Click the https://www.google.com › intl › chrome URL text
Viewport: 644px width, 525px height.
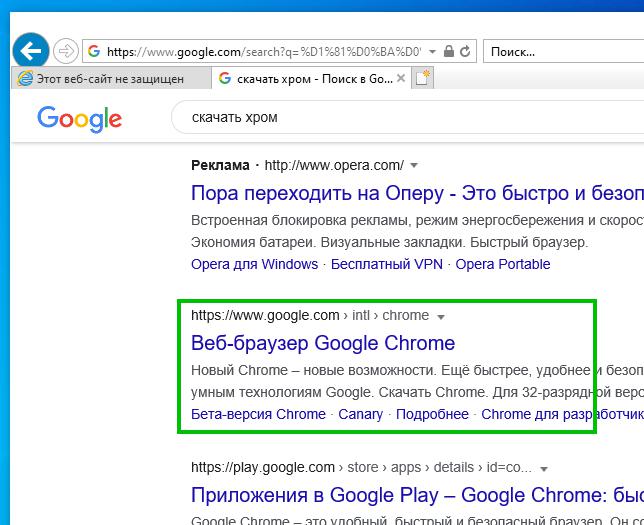click(310, 315)
